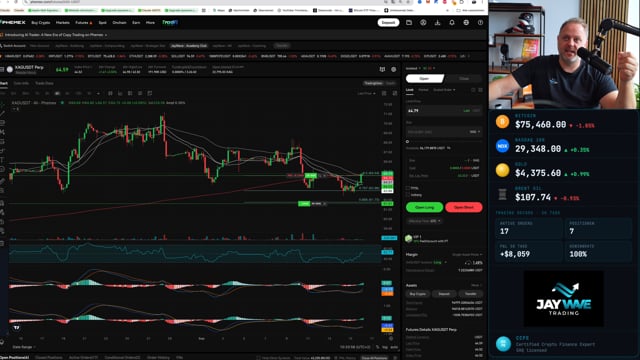Open Effective Time GTC dropdown
This screenshot has height=360, width=640.
click(x=424, y=221)
